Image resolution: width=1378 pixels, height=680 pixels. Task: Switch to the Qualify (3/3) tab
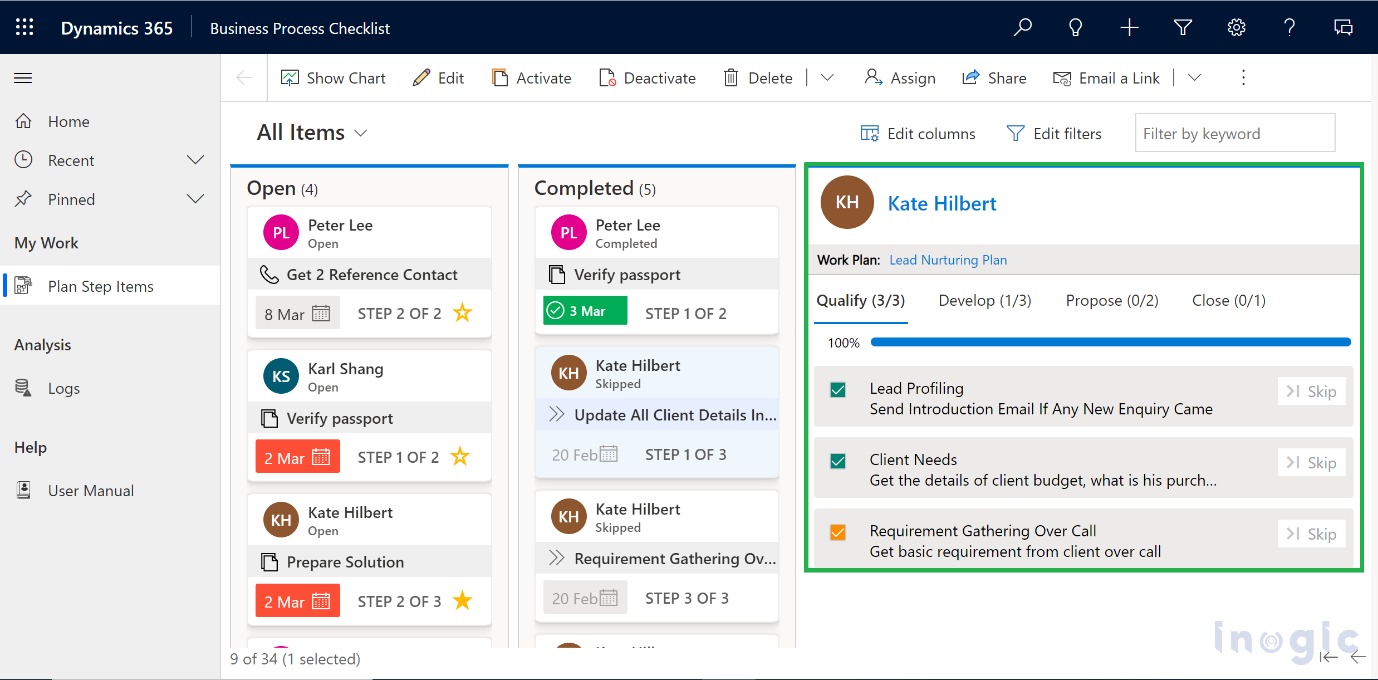(861, 301)
